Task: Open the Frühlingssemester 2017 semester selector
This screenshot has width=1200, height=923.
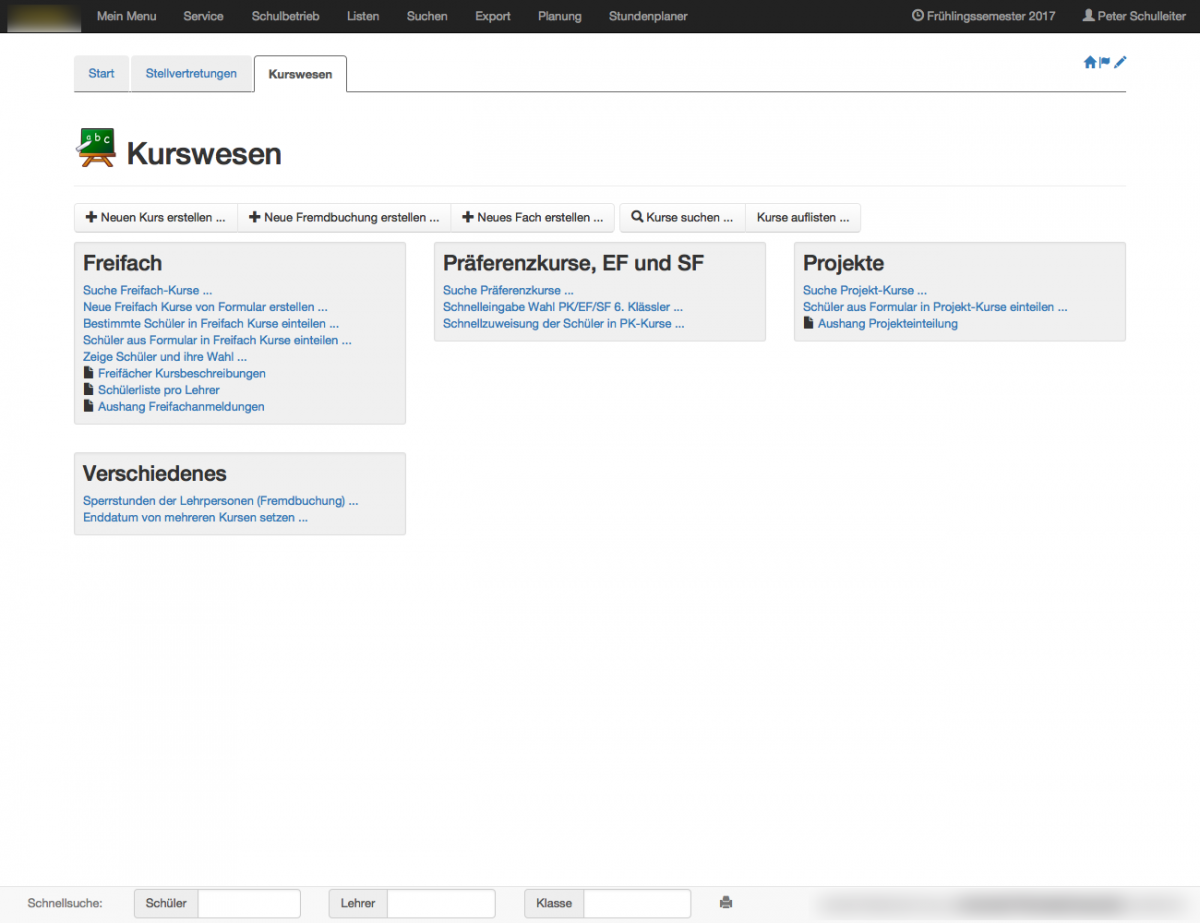Action: (x=983, y=16)
